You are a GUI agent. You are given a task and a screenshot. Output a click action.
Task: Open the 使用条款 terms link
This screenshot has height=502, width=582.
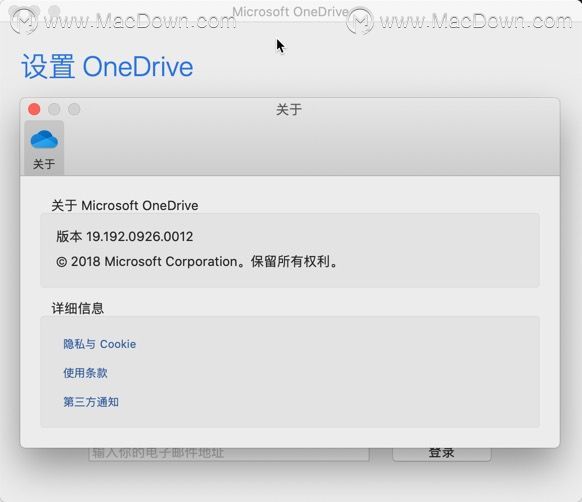(x=85, y=373)
